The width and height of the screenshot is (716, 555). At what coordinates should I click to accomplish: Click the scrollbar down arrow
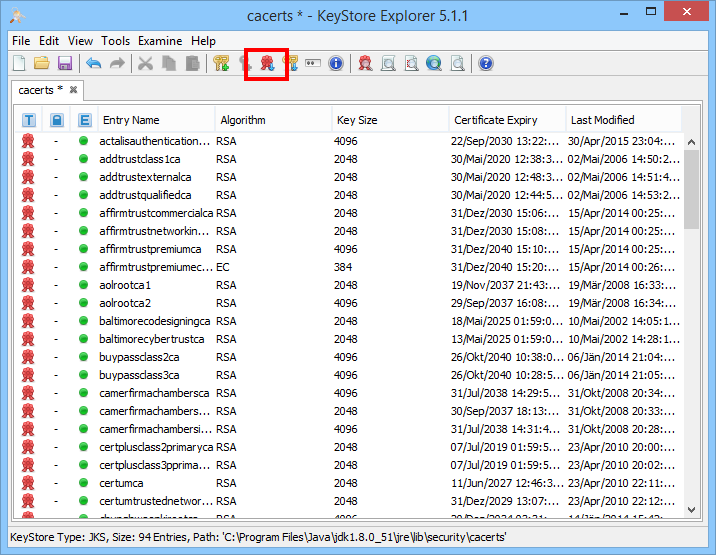[691, 510]
